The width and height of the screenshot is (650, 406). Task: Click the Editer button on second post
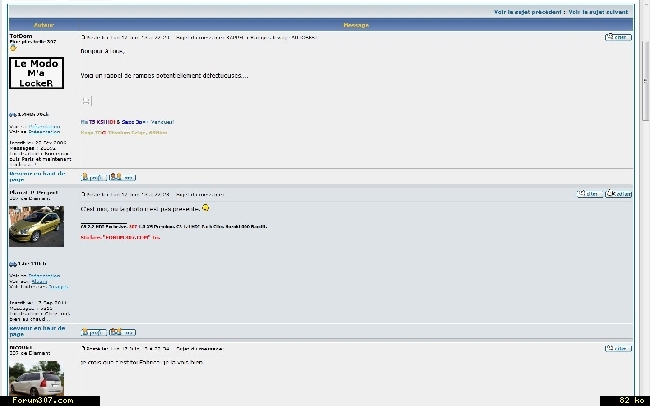[620, 193]
